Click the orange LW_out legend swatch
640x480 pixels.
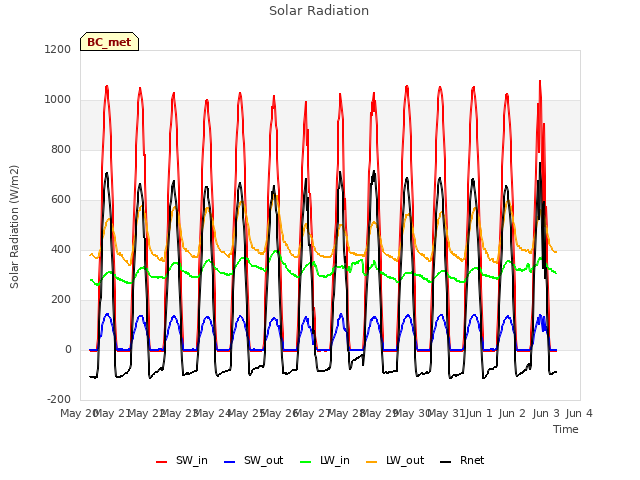pyautogui.click(x=372, y=462)
